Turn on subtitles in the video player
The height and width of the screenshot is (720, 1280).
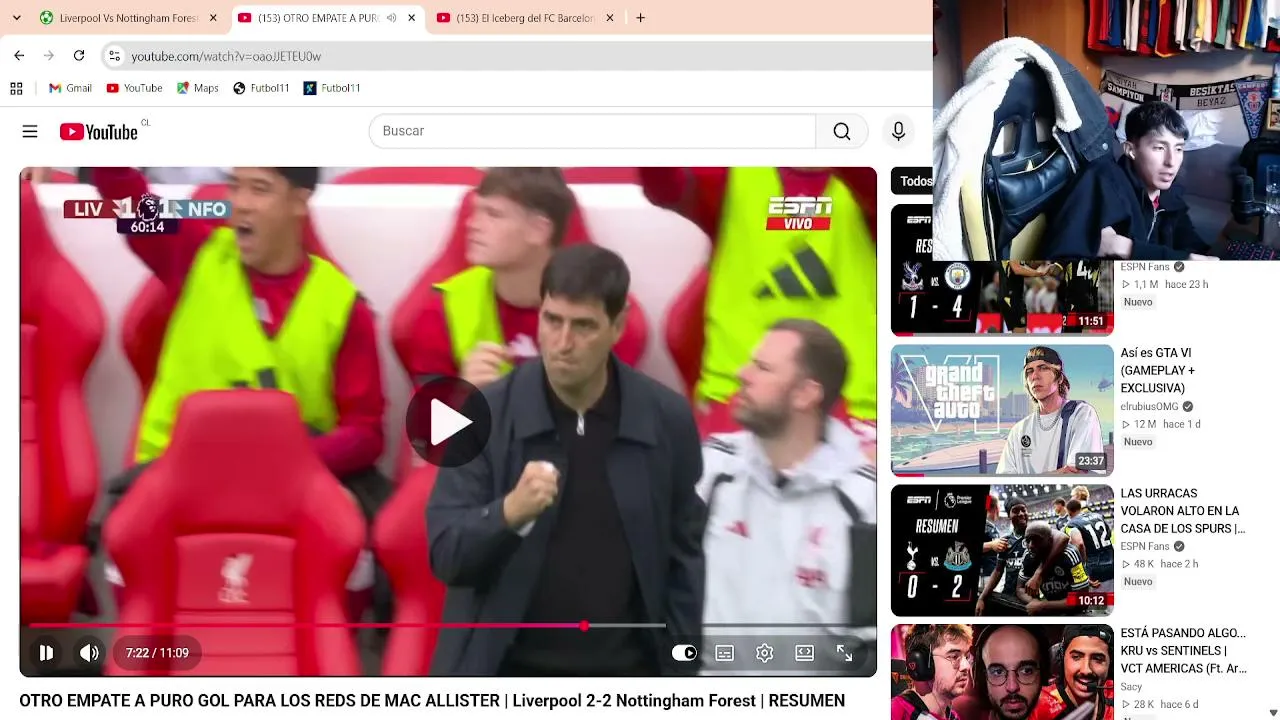pos(725,653)
